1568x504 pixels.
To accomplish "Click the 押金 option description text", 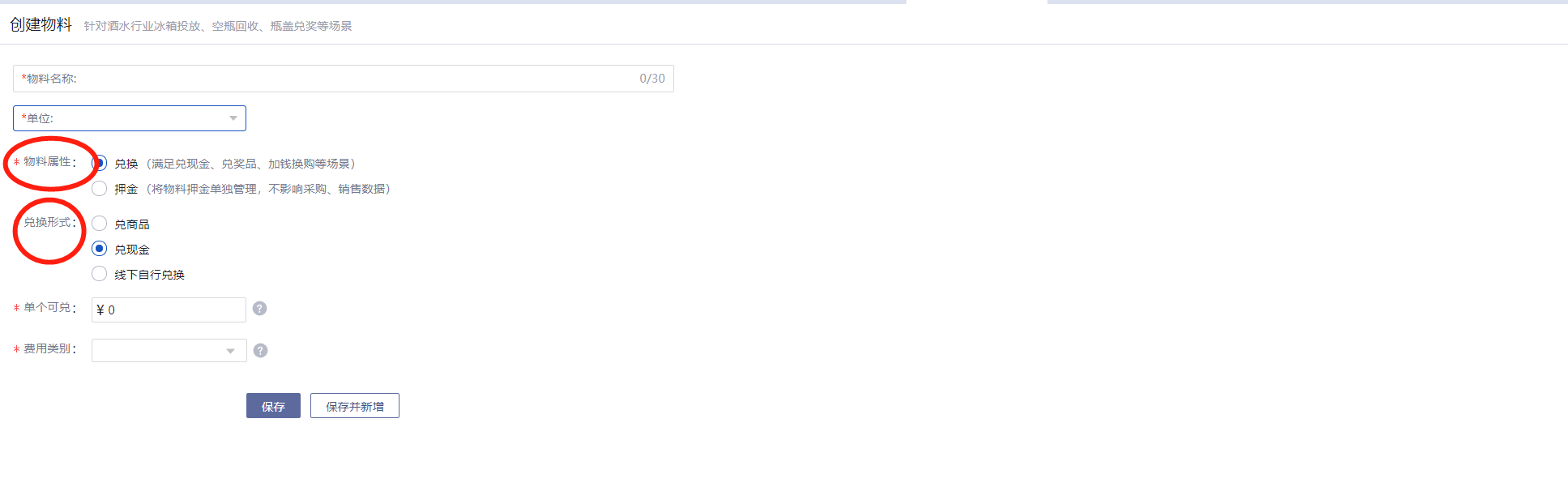I will (x=267, y=189).
